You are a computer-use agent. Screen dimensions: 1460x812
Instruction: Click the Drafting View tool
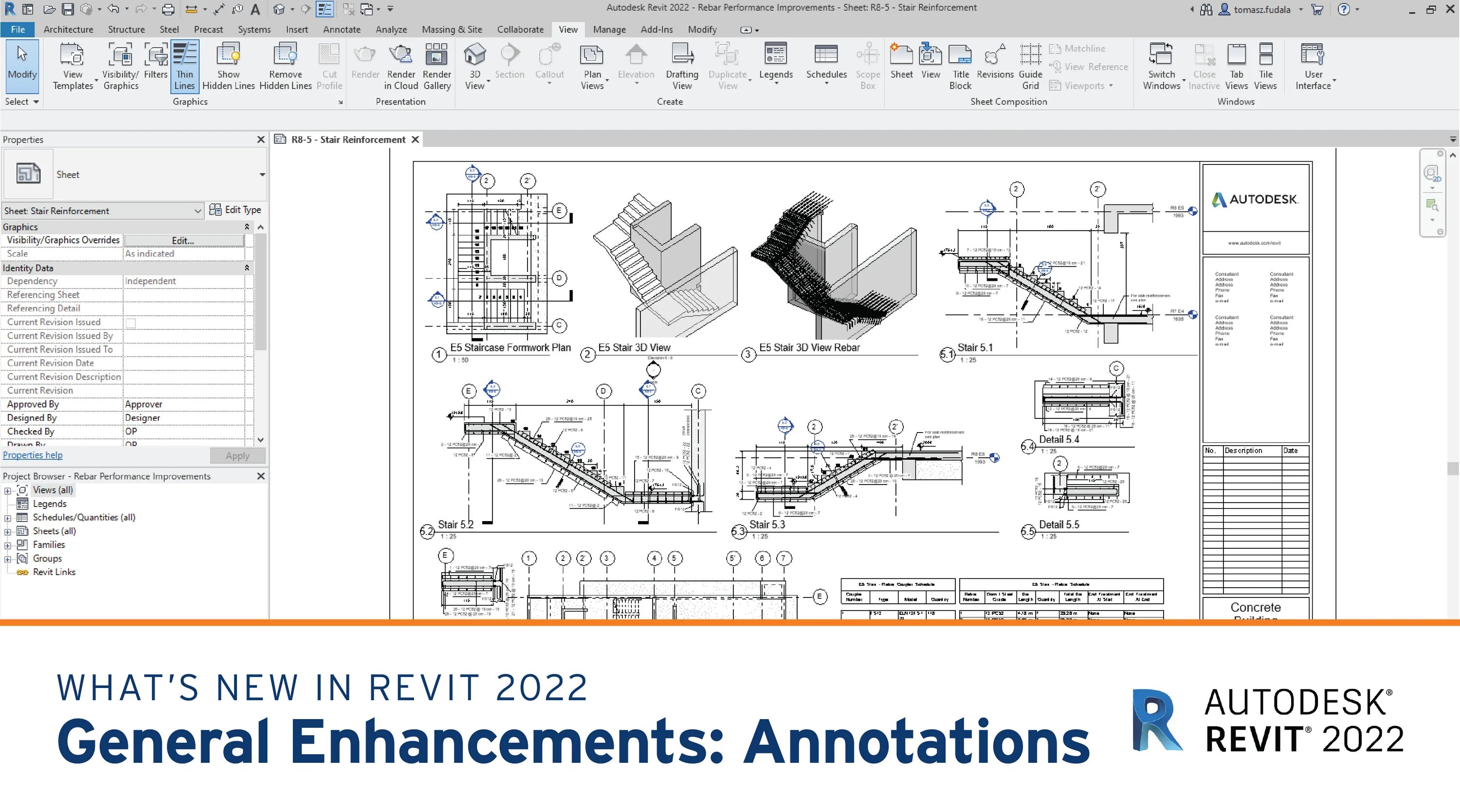tap(681, 66)
